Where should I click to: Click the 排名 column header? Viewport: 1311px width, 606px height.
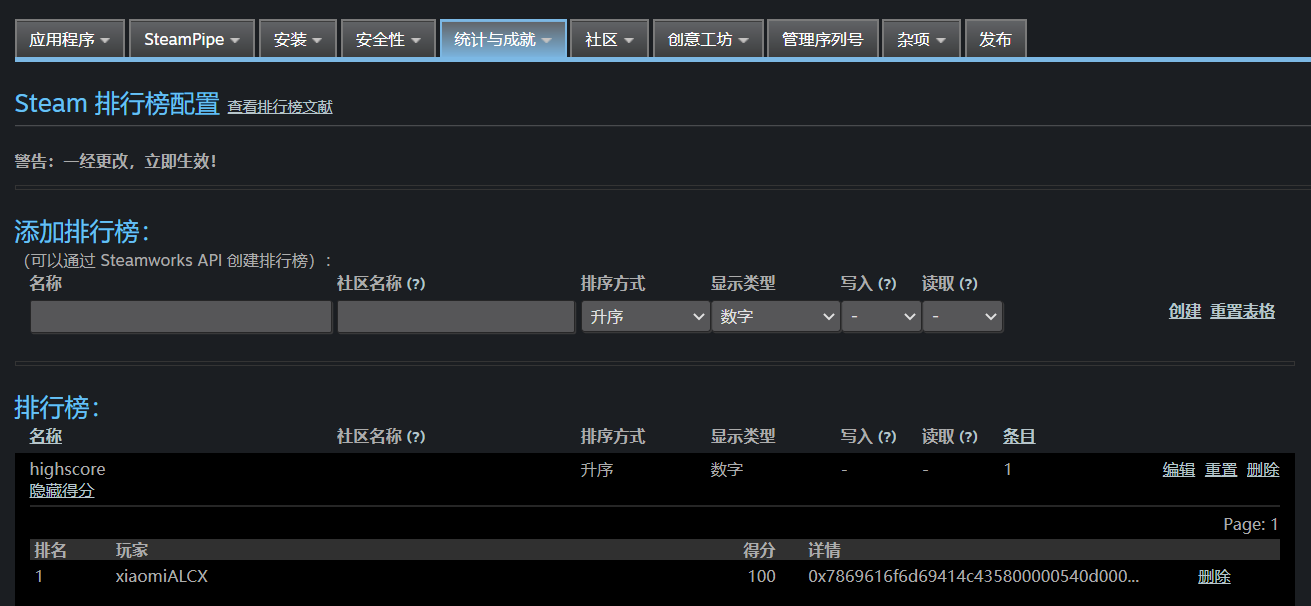pos(50,550)
